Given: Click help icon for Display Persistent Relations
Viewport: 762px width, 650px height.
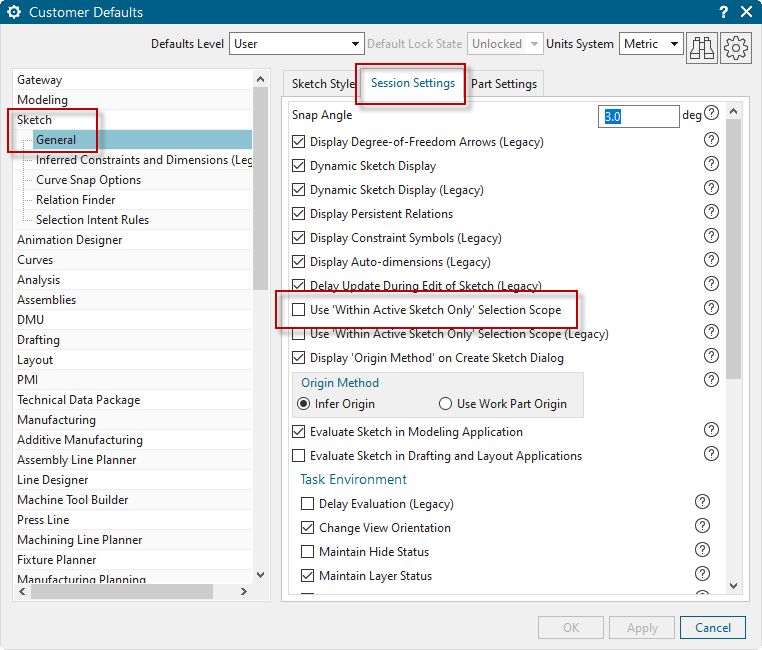Looking at the screenshot, I should click(712, 212).
